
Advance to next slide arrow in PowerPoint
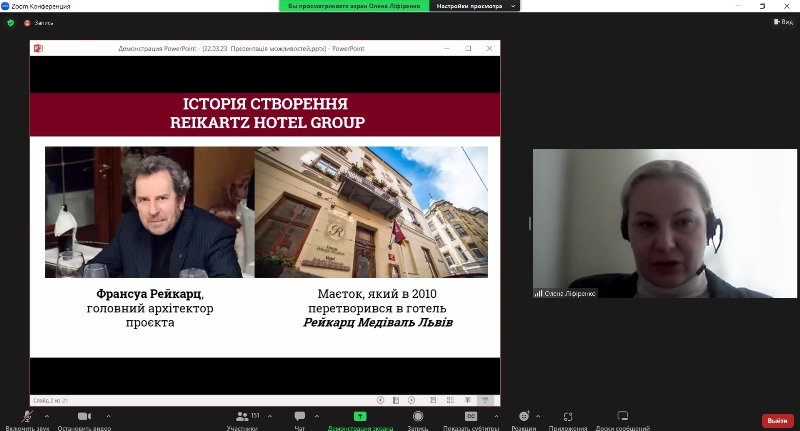[411, 400]
